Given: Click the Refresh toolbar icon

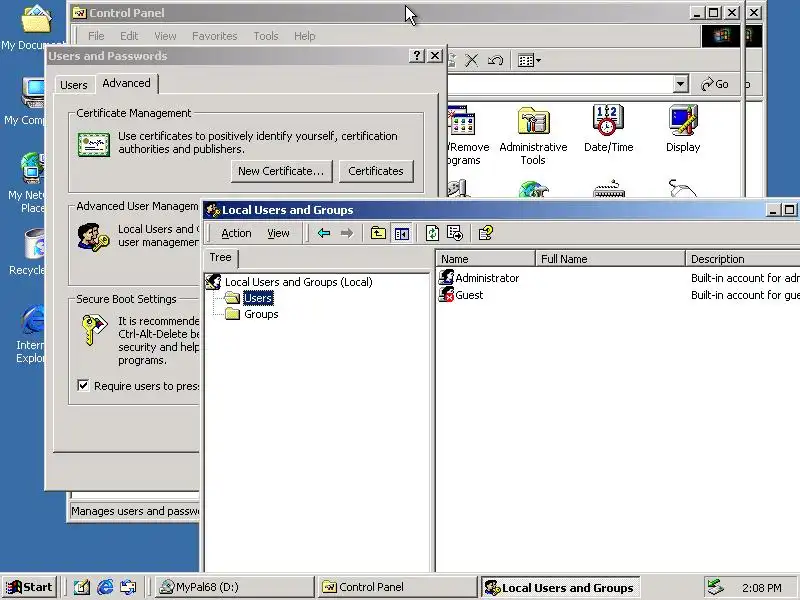Looking at the screenshot, I should [432, 233].
